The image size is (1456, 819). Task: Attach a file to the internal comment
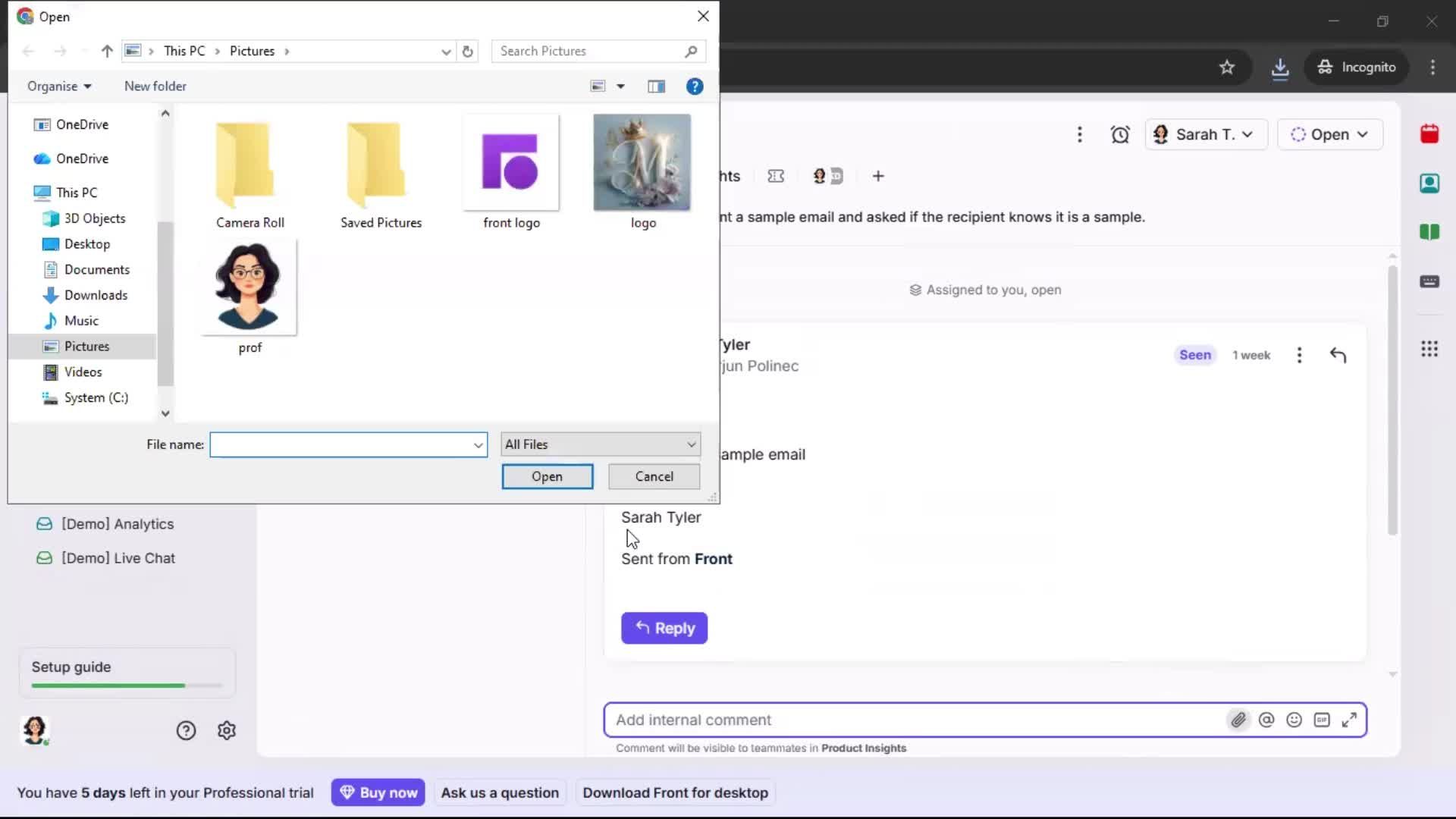point(1239,720)
